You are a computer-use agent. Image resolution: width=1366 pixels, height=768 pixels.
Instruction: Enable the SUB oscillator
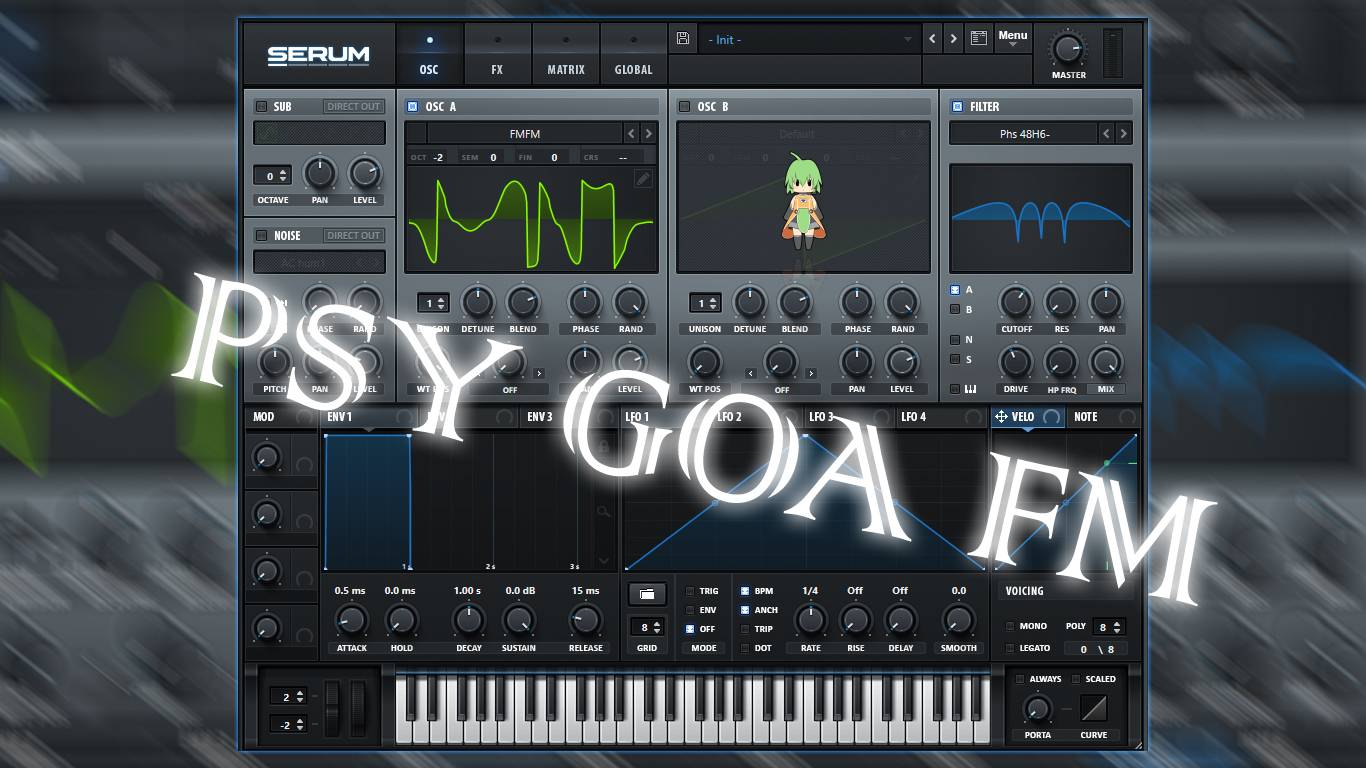pyautogui.click(x=262, y=106)
